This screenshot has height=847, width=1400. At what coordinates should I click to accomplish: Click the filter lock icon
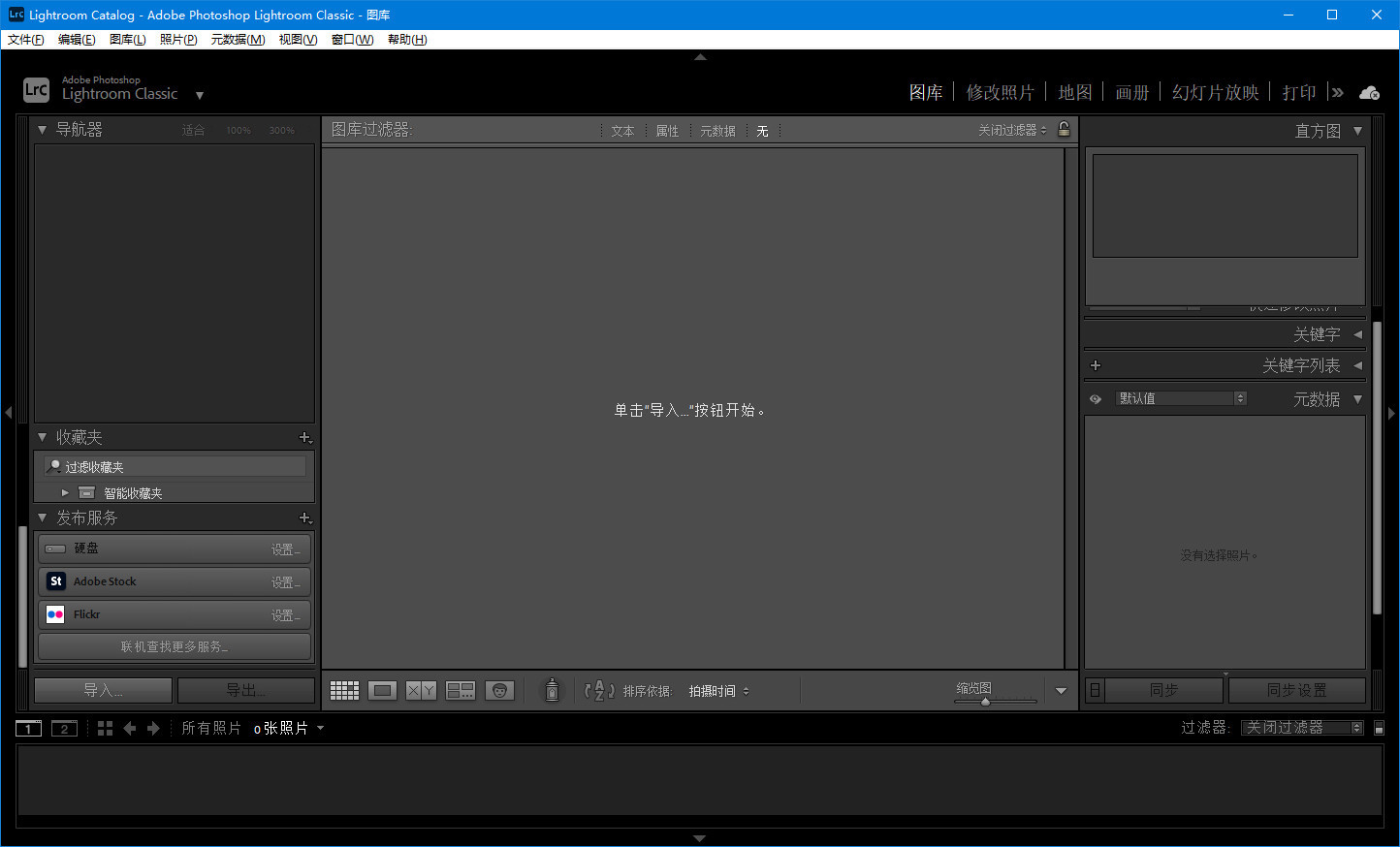1064,130
